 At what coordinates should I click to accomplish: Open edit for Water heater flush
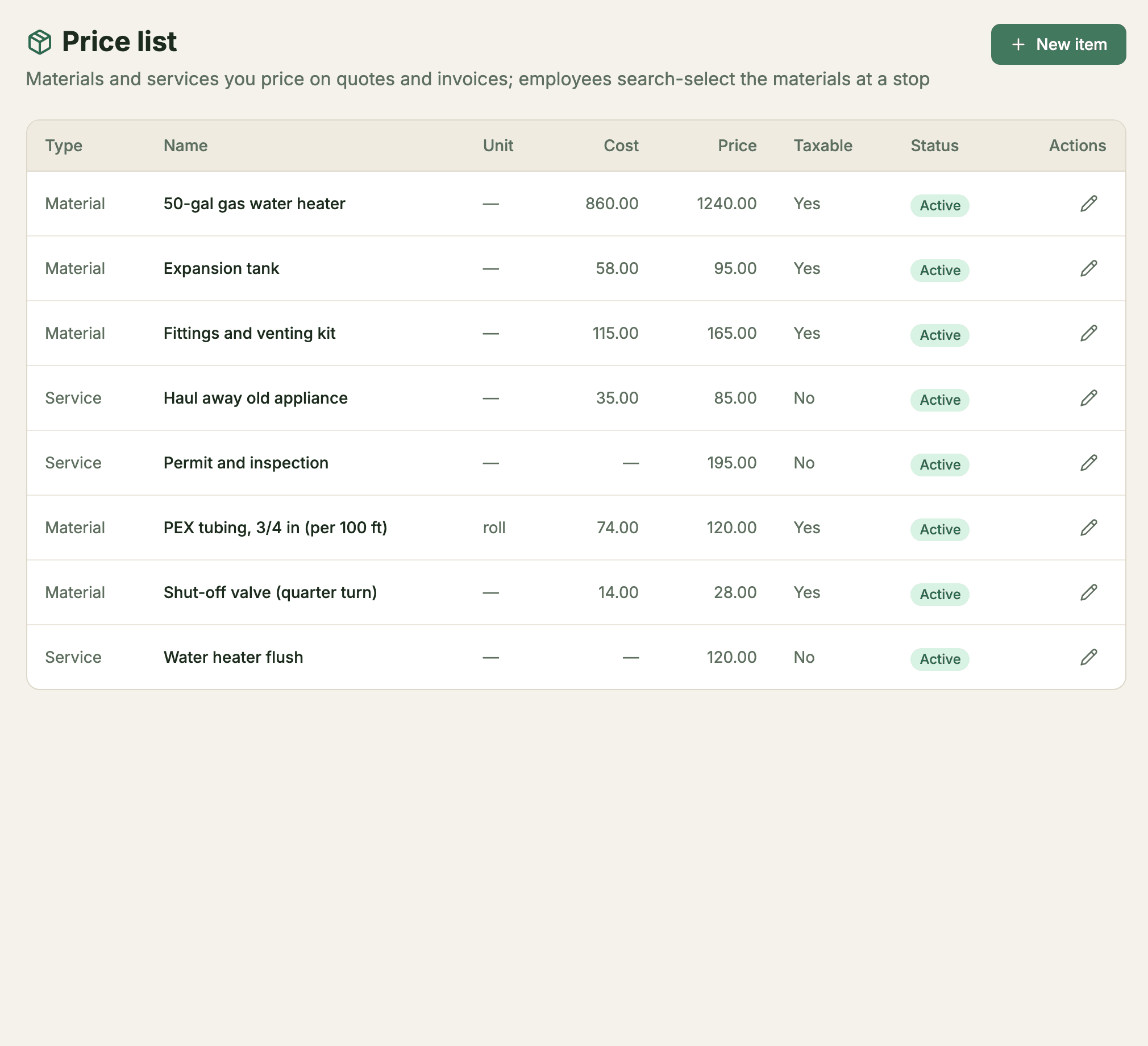coord(1088,658)
